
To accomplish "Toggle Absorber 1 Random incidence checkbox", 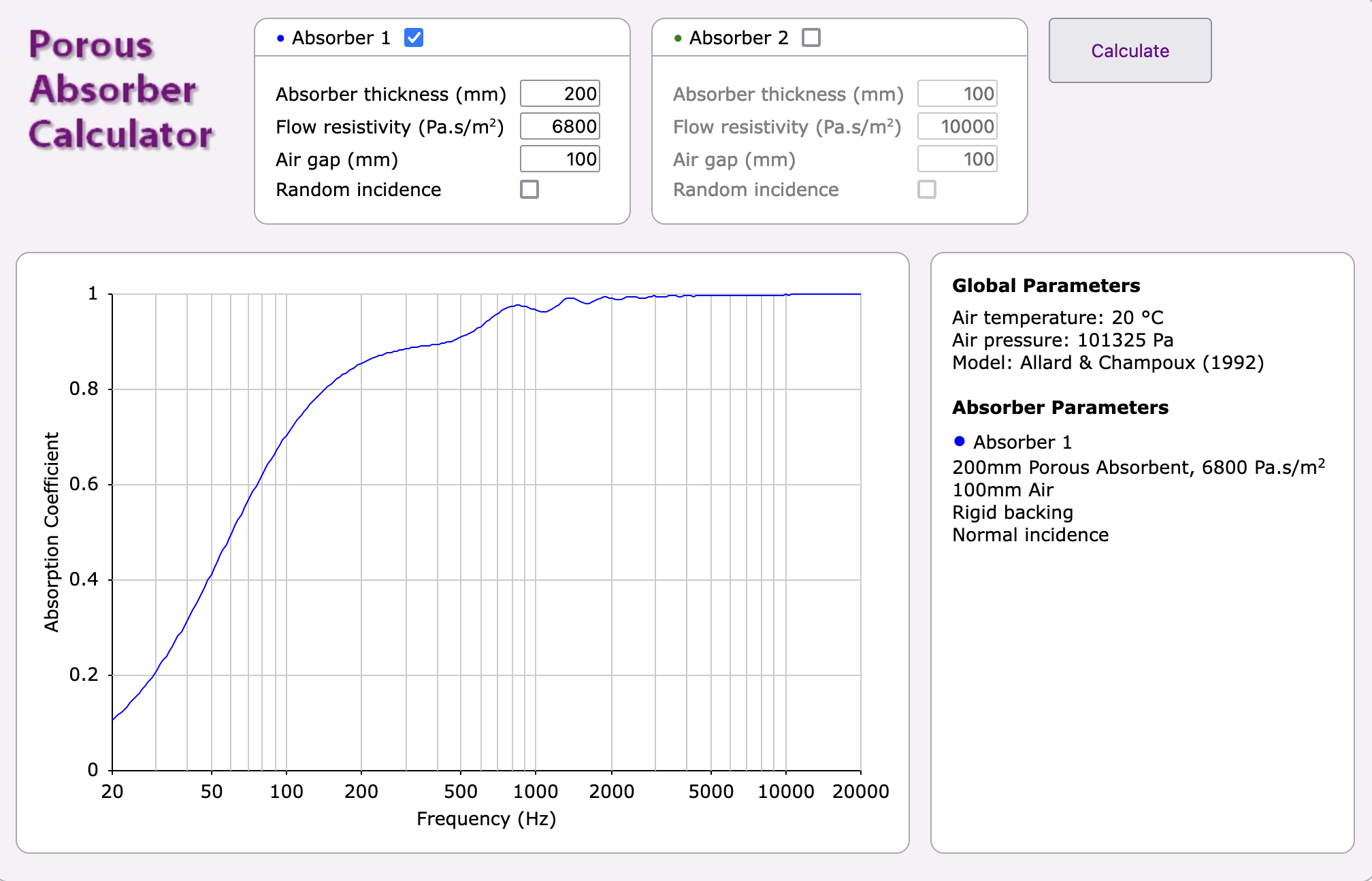I will pos(529,189).
